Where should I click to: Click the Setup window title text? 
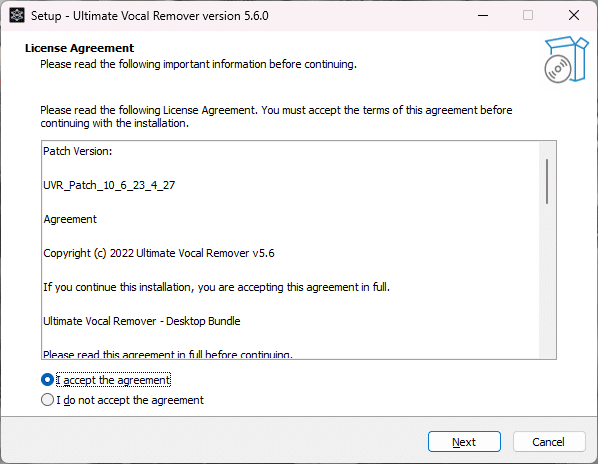click(150, 16)
